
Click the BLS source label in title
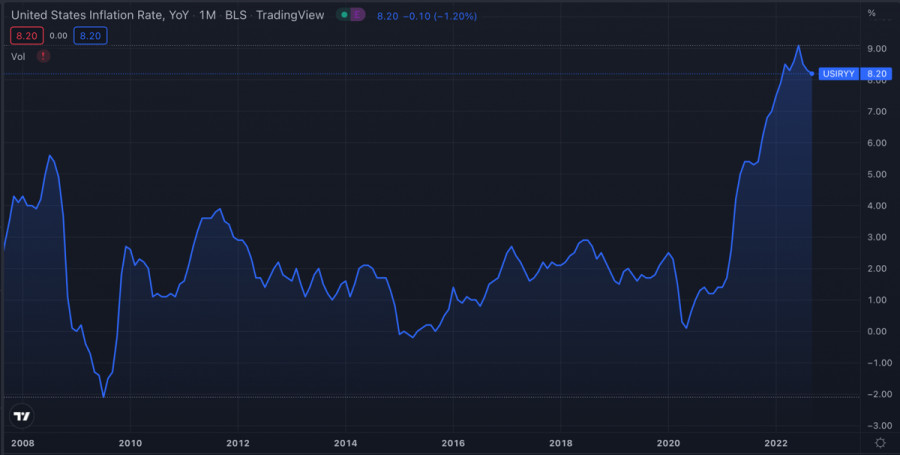click(236, 15)
